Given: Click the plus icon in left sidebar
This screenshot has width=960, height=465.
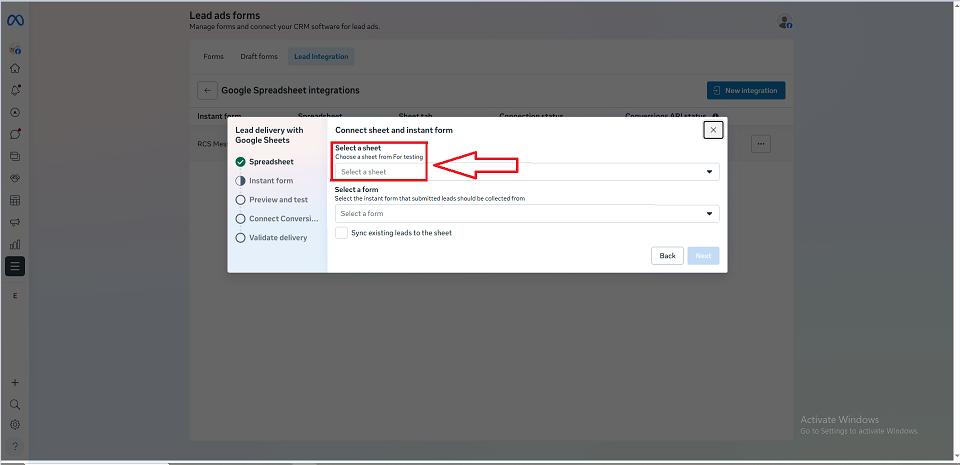Looking at the screenshot, I should (15, 383).
